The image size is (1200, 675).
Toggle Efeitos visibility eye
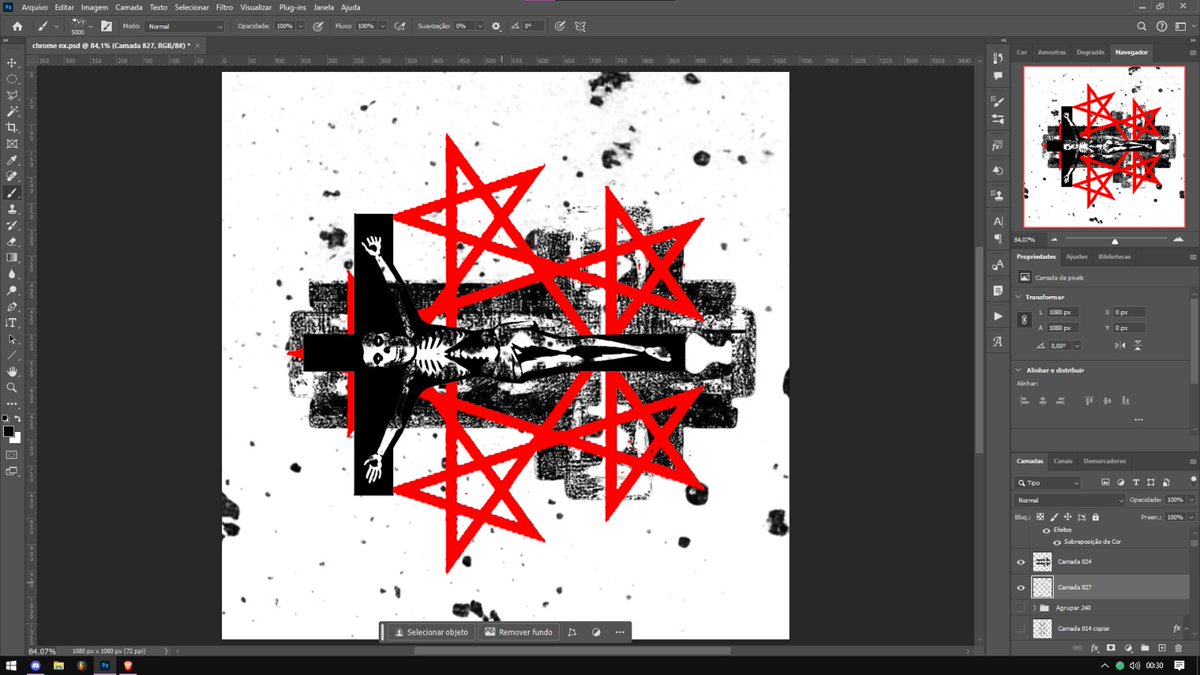(1047, 530)
